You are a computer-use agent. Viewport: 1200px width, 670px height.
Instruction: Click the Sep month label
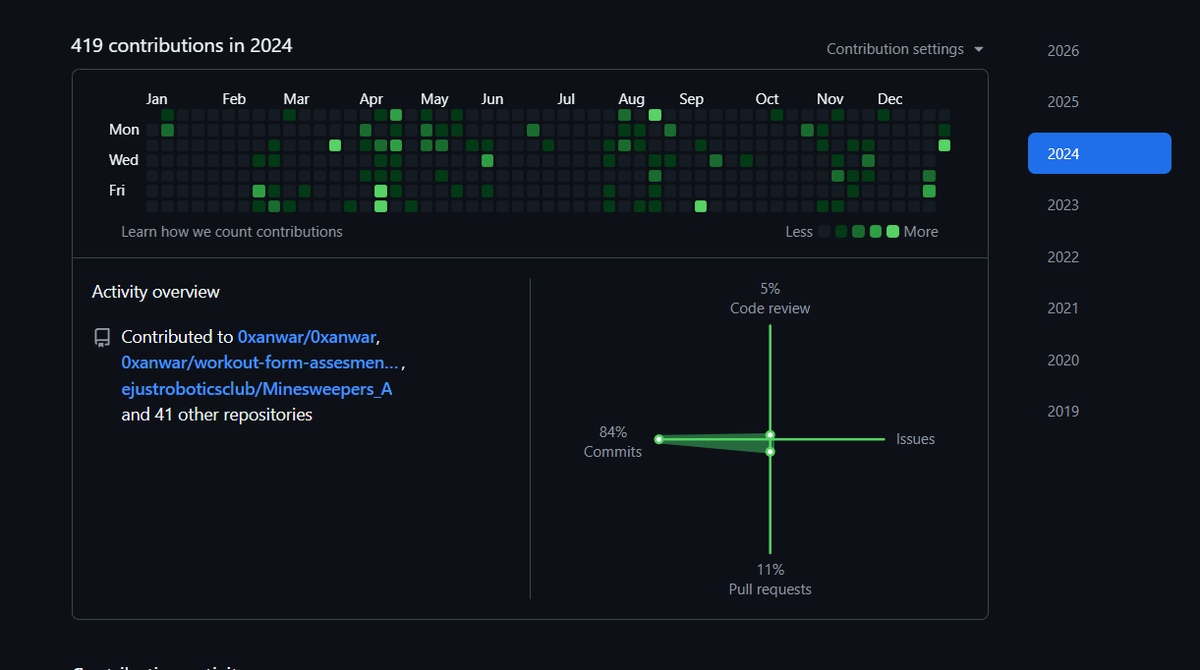coord(691,99)
